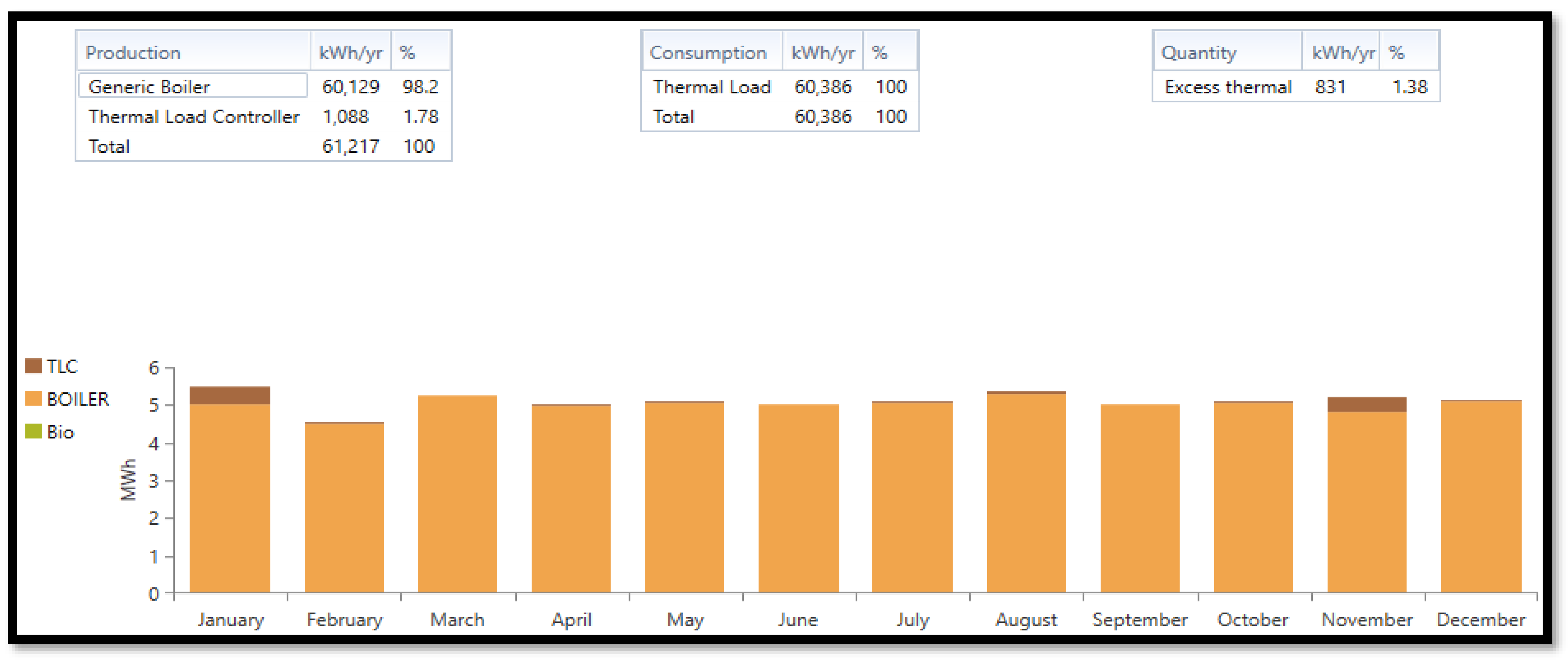Click the Bio legend color swatch
Screen dimensions: 1568x660
pyautogui.click(x=33, y=432)
